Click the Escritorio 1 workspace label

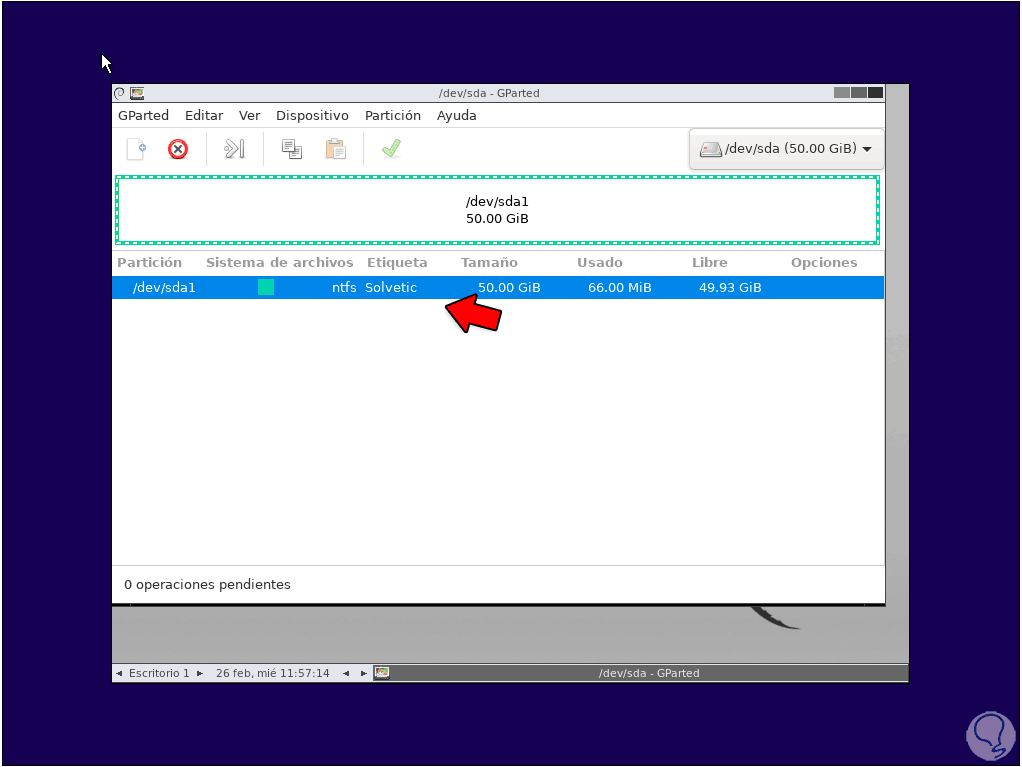(159, 673)
